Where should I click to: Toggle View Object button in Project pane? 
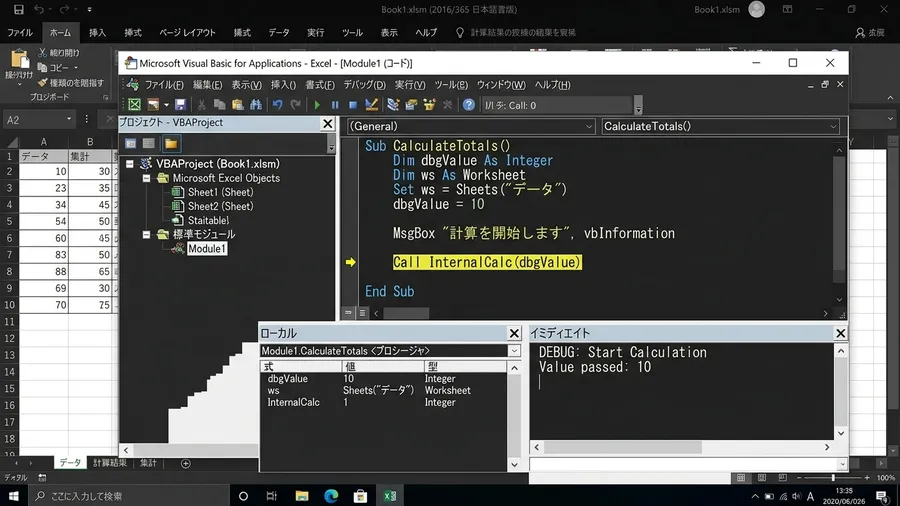(x=149, y=143)
